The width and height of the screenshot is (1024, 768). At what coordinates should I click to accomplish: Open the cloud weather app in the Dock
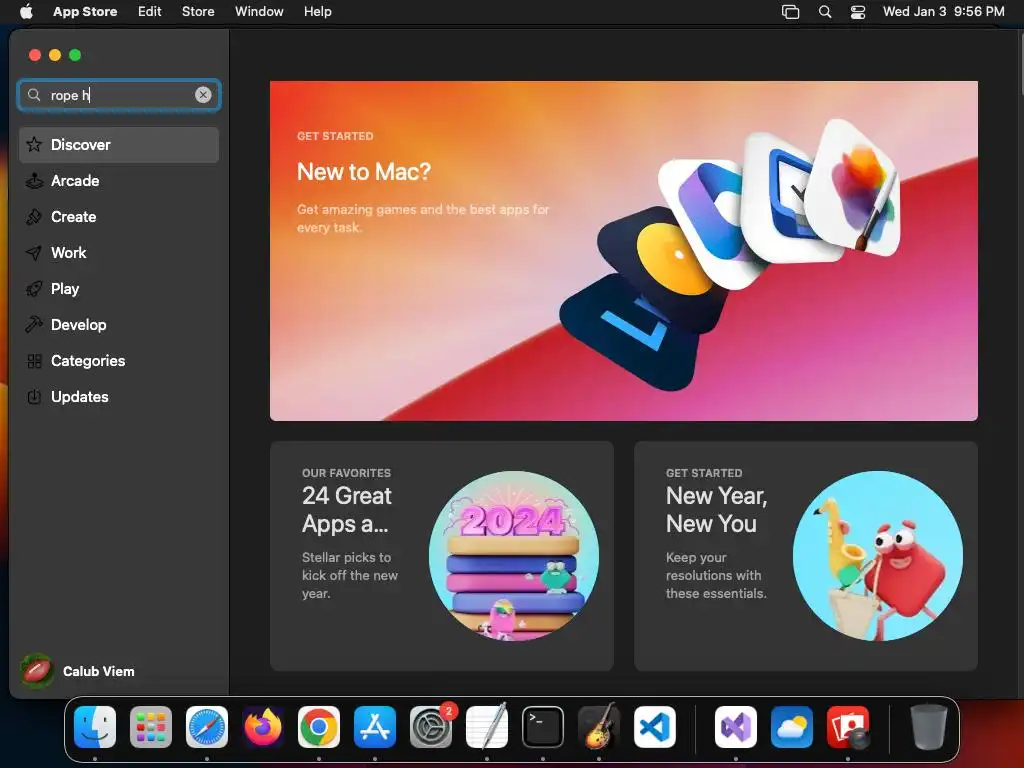tap(792, 727)
